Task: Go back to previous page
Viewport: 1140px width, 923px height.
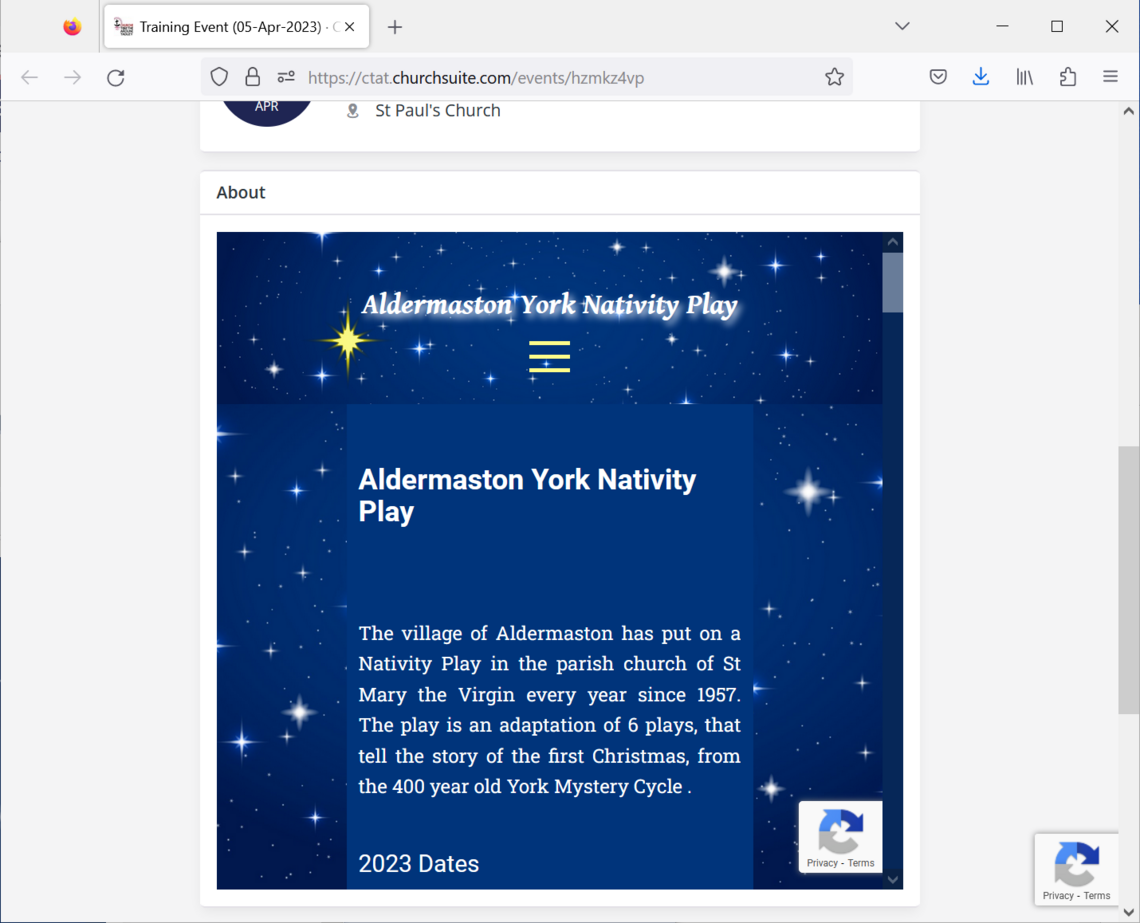Action: click(x=30, y=77)
